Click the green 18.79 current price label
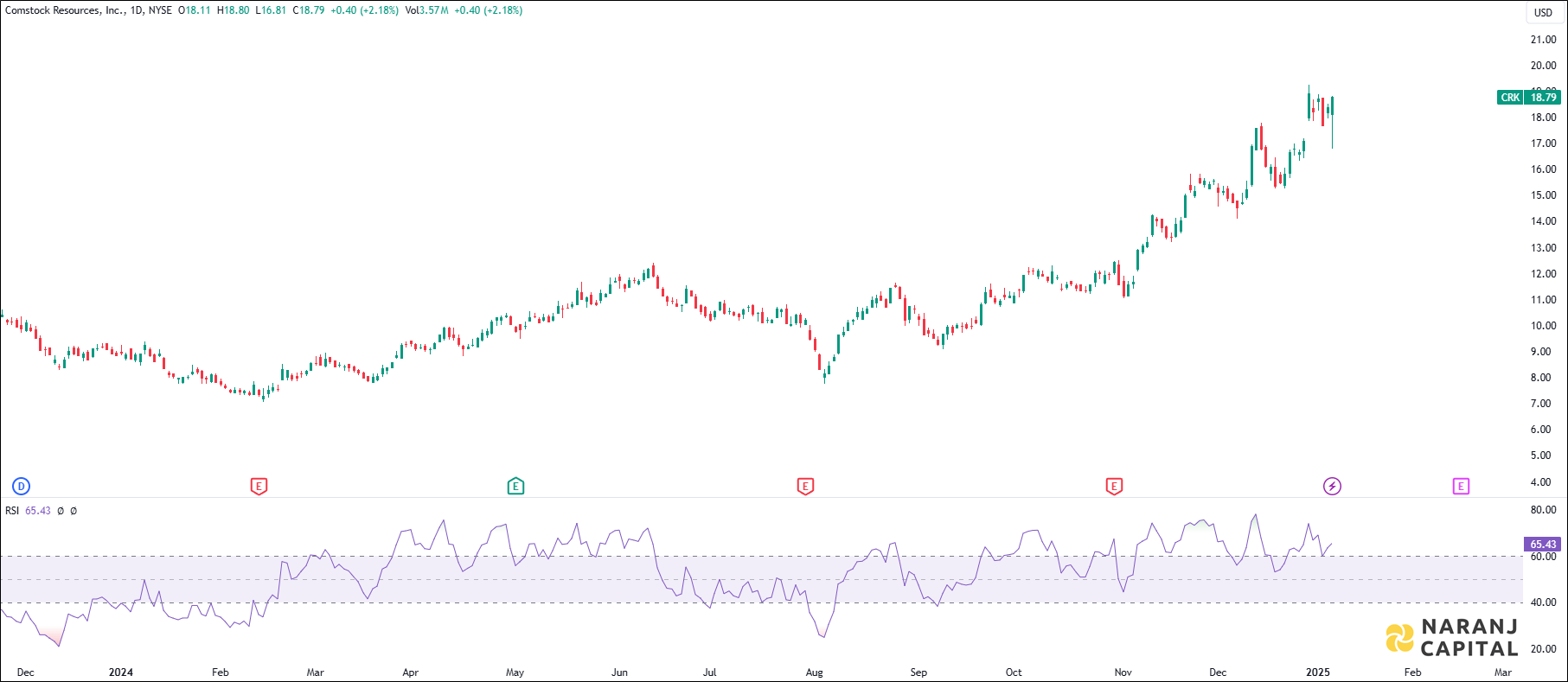 click(1543, 98)
